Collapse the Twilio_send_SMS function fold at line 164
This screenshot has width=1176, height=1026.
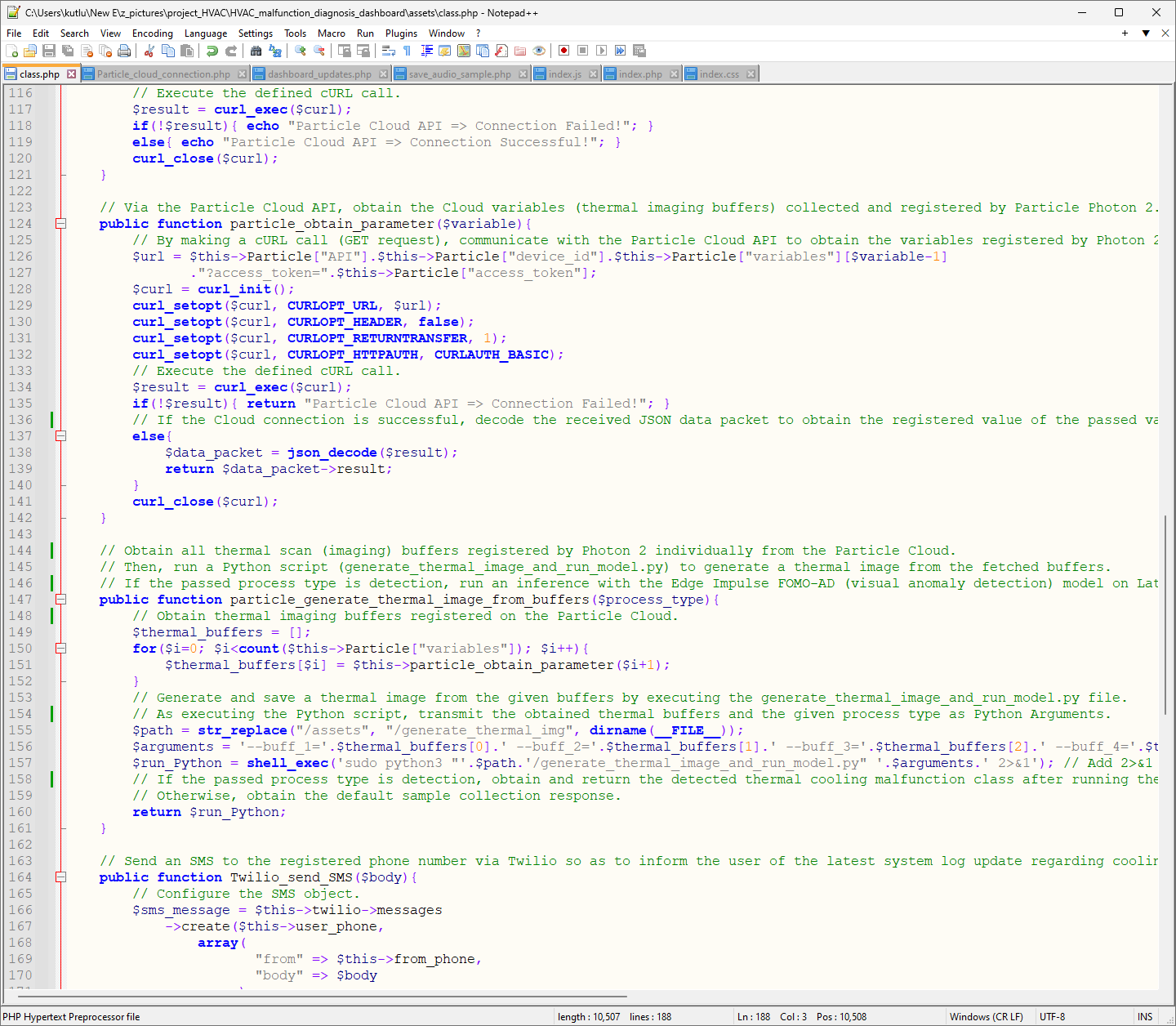pos(60,877)
